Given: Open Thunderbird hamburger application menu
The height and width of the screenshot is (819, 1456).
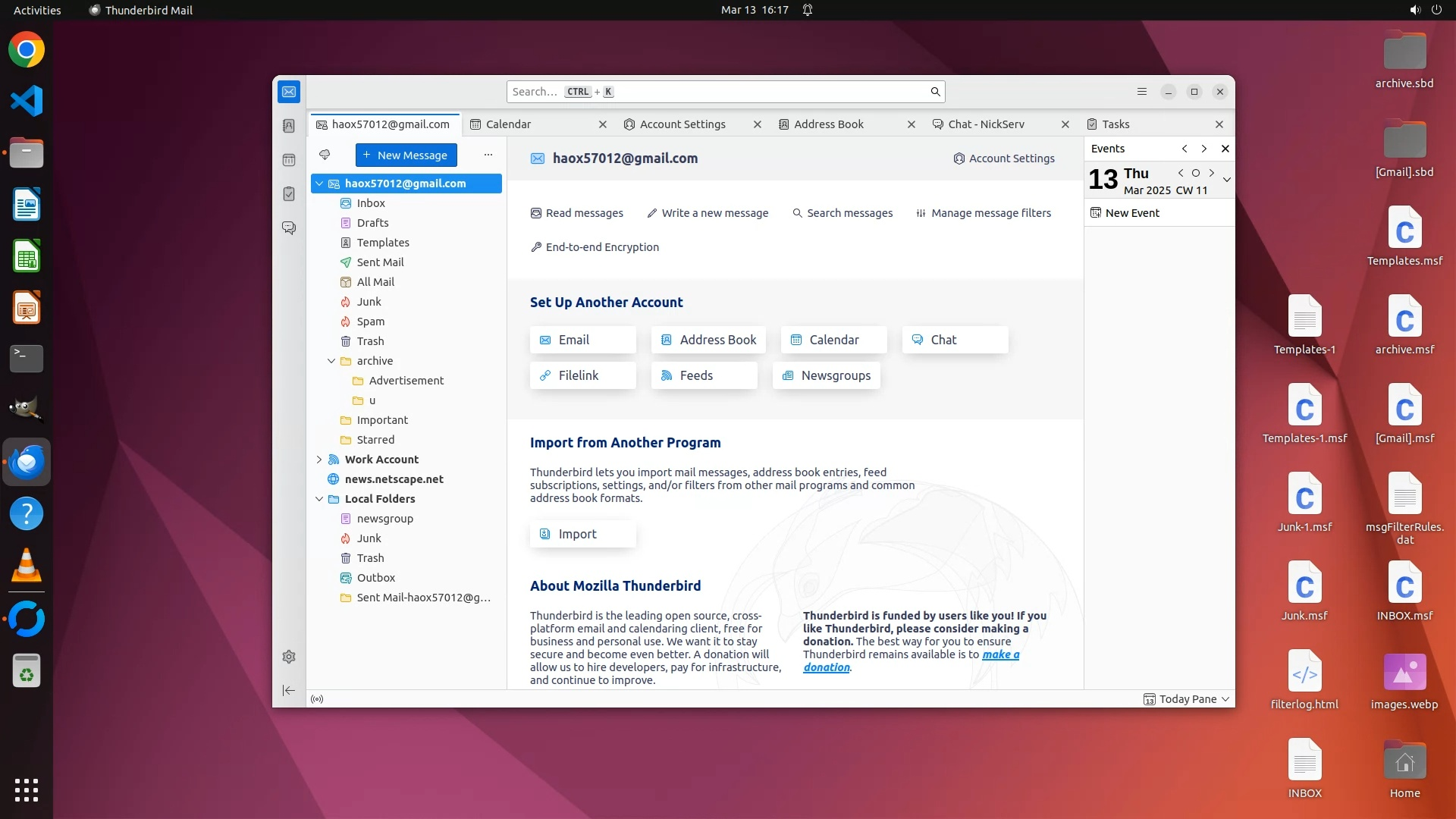Looking at the screenshot, I should pos(1142,92).
